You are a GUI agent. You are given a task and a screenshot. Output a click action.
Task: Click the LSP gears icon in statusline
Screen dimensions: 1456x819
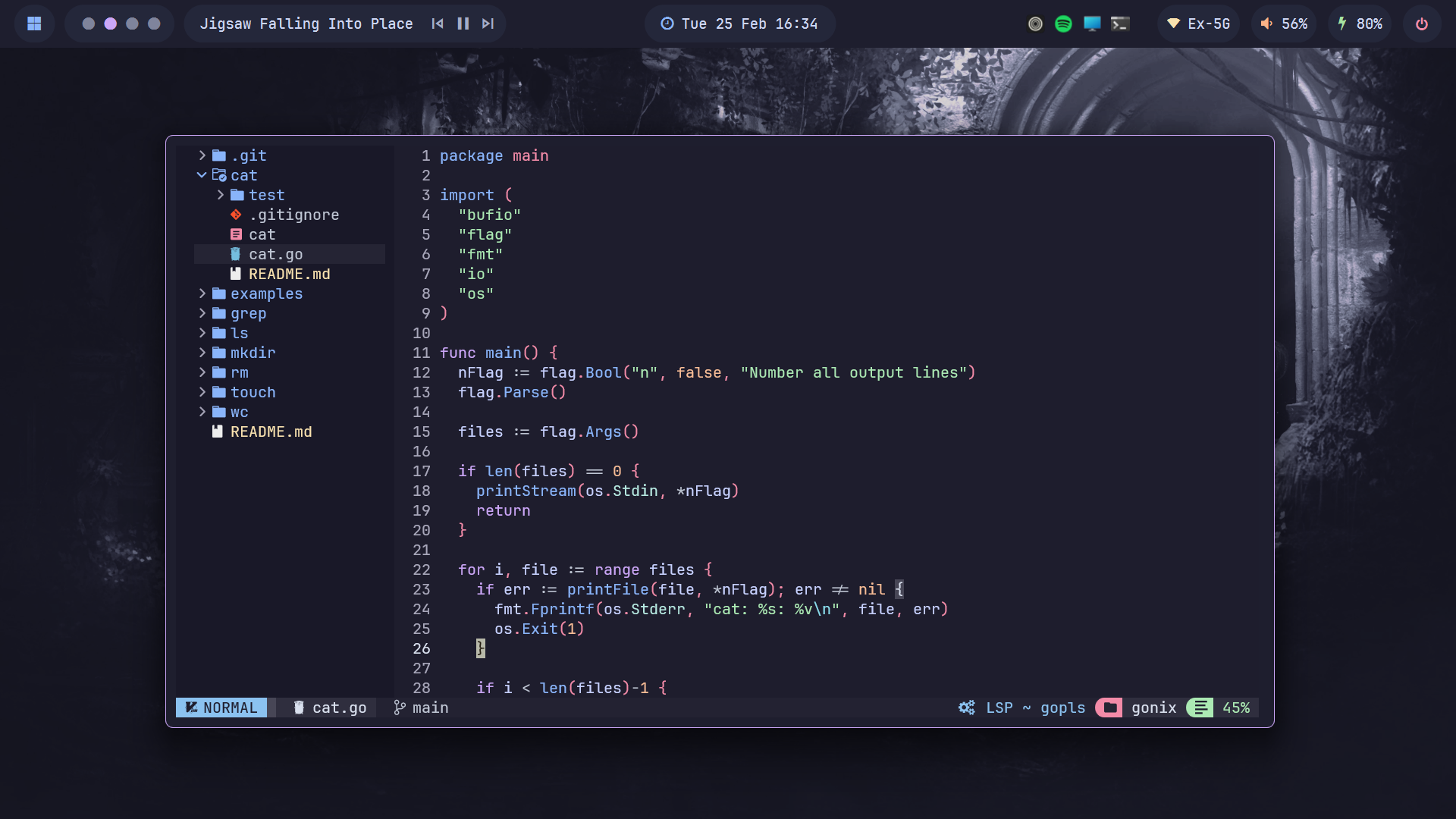(x=966, y=708)
